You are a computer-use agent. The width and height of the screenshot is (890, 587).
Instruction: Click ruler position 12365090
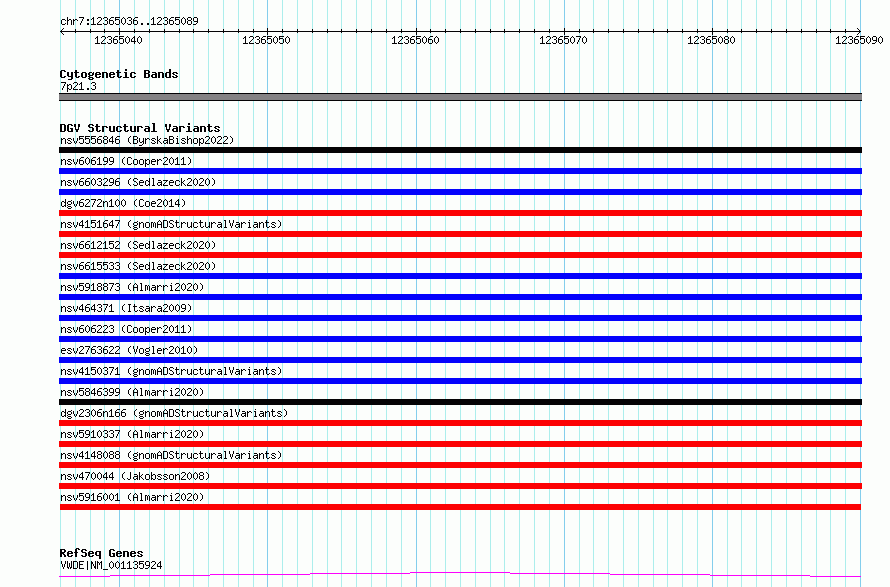[x=859, y=40]
